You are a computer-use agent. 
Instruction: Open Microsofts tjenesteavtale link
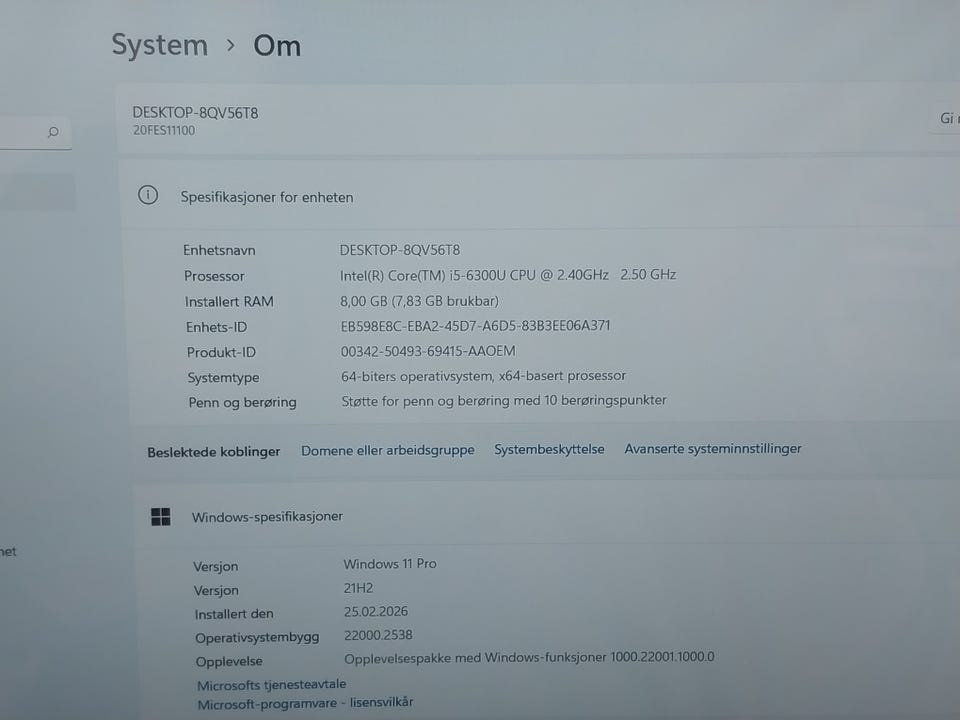pyautogui.click(x=271, y=684)
